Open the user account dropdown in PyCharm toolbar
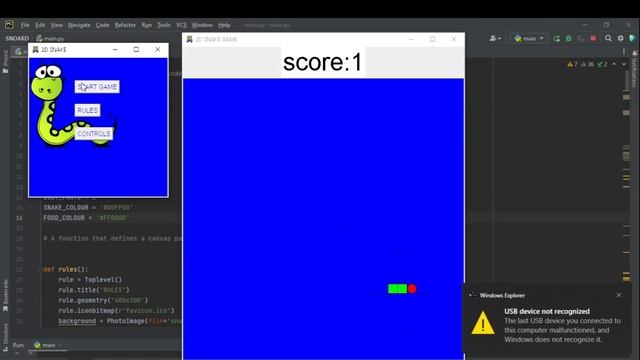The height and width of the screenshot is (360, 640). pos(495,38)
